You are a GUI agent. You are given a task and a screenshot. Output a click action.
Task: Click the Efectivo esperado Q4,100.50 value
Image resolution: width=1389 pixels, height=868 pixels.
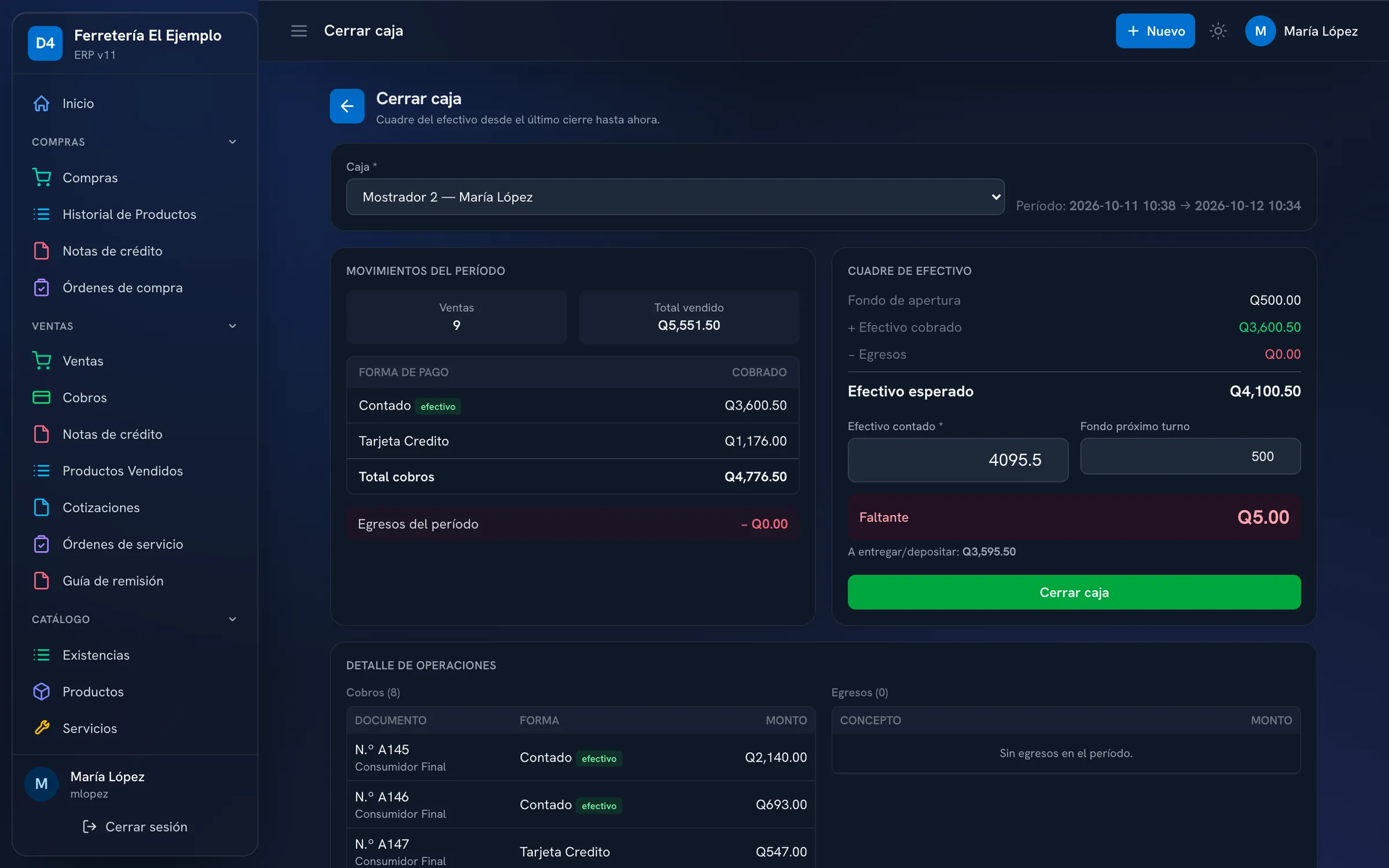pos(1265,391)
